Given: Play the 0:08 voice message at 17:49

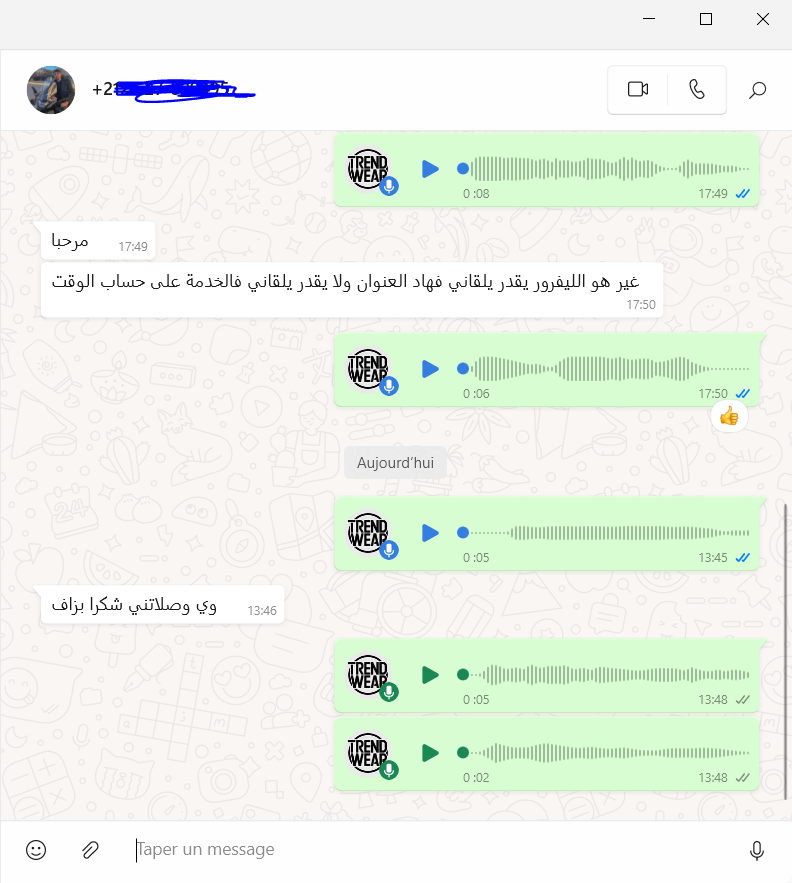Looking at the screenshot, I should (x=430, y=169).
